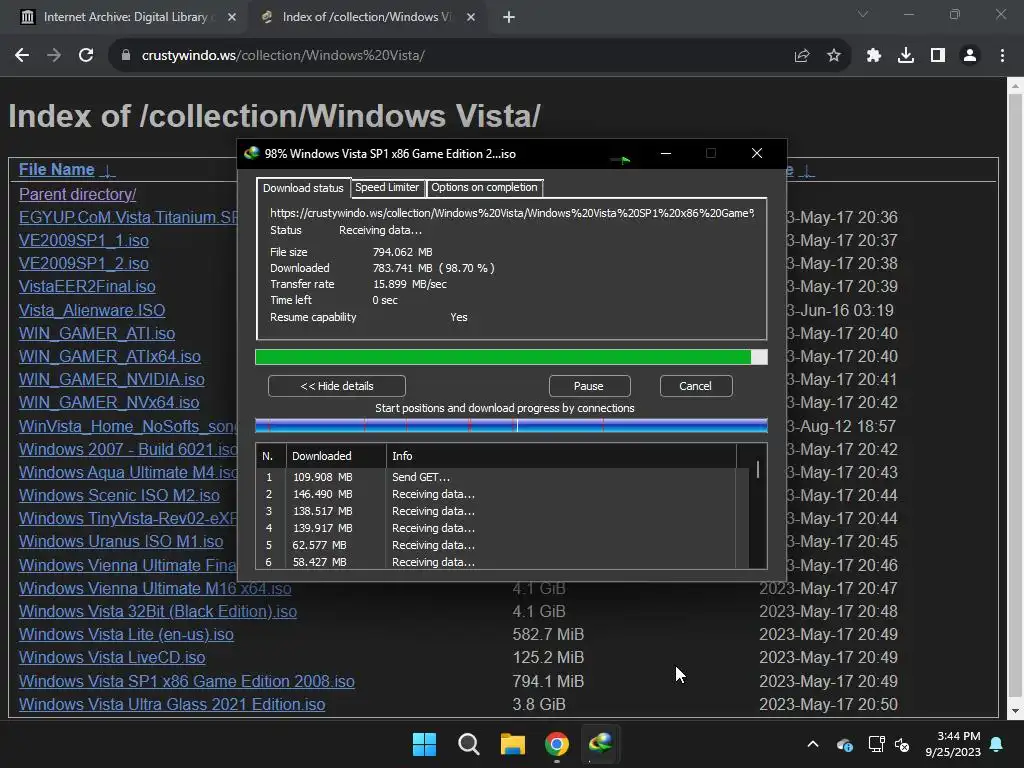1024x768 pixels.
Task: Click the Hide details button
Action: [337, 386]
